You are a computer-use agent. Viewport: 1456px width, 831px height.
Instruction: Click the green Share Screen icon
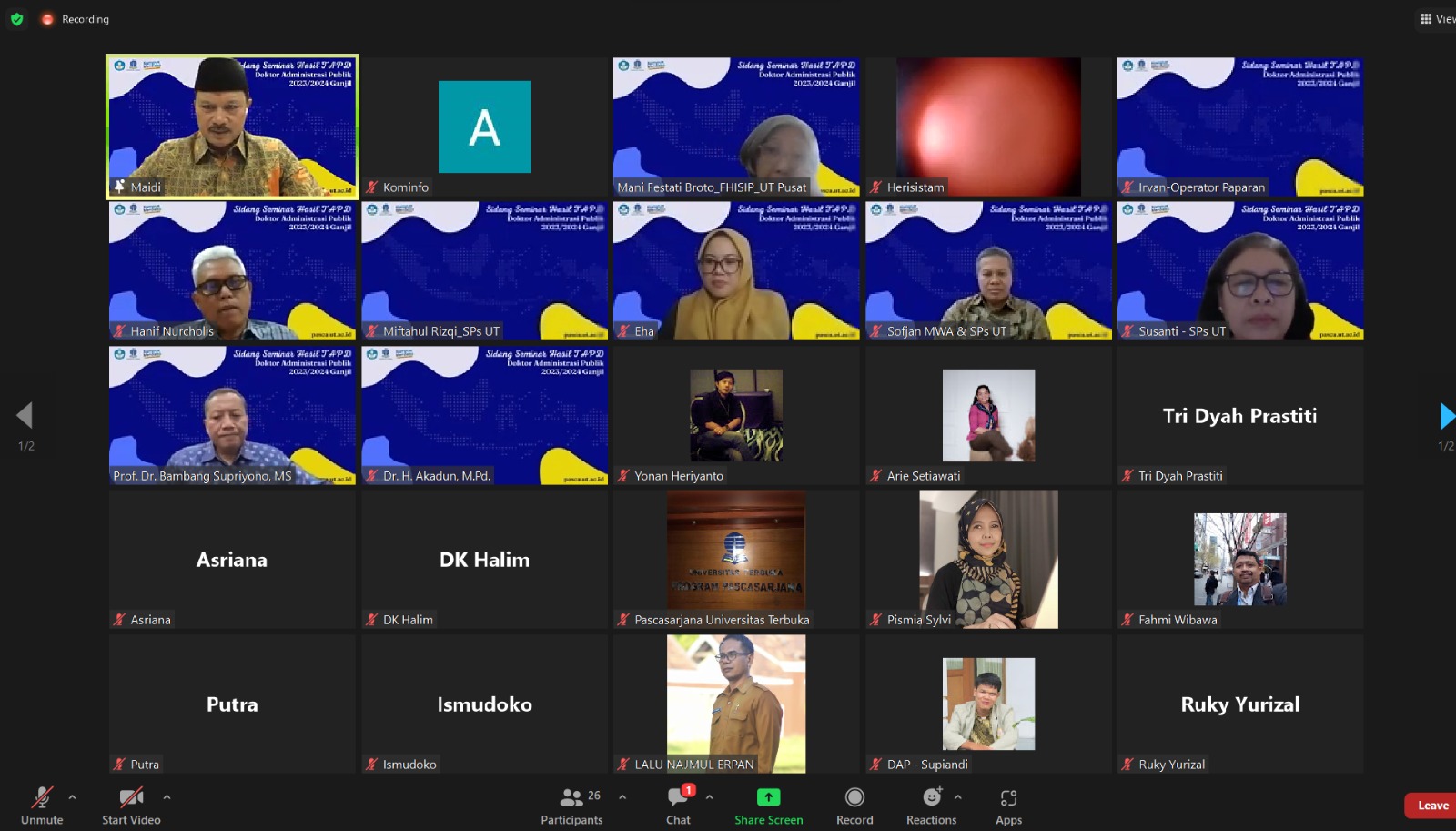768,797
